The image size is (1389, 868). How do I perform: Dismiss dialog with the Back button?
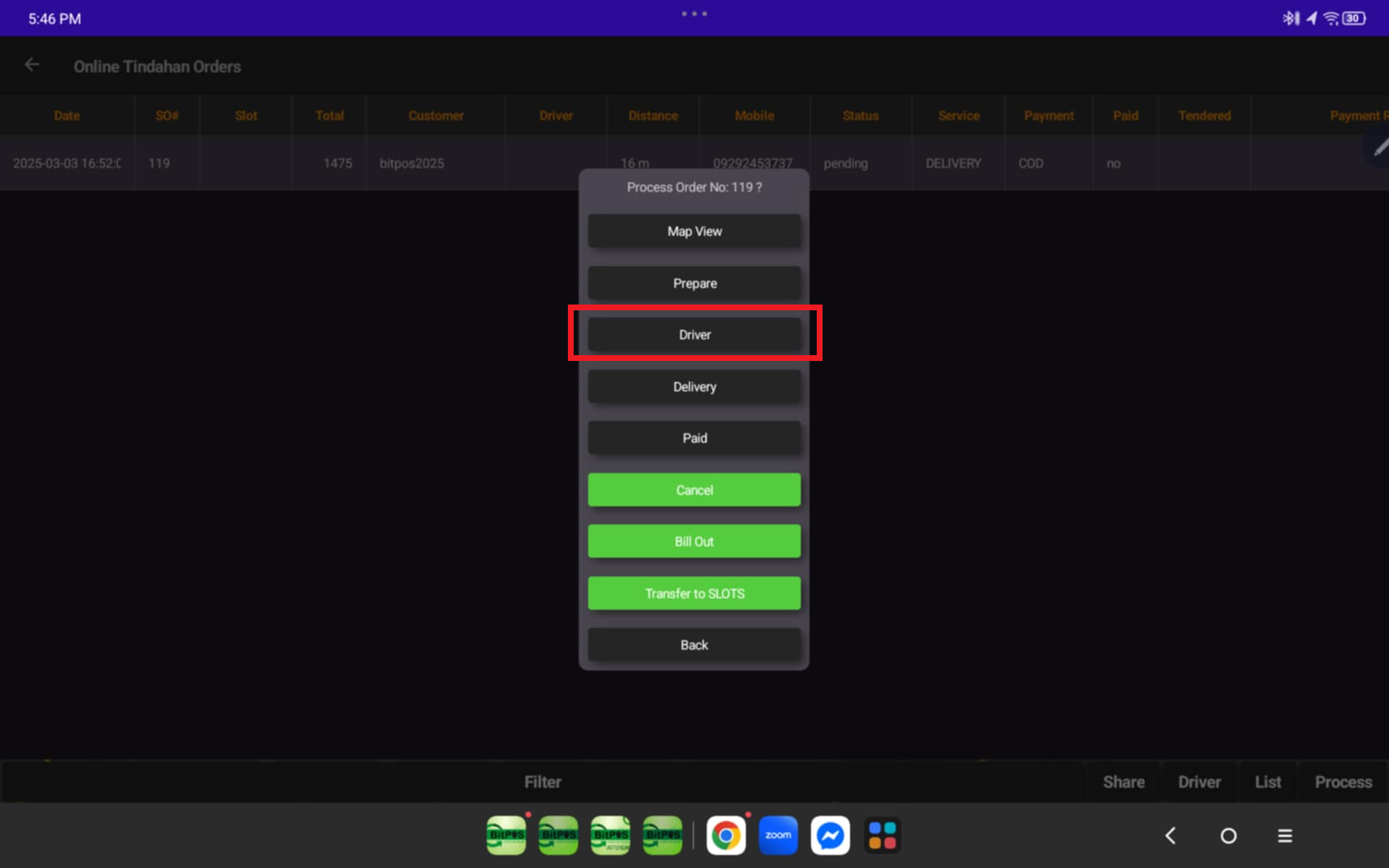(694, 645)
